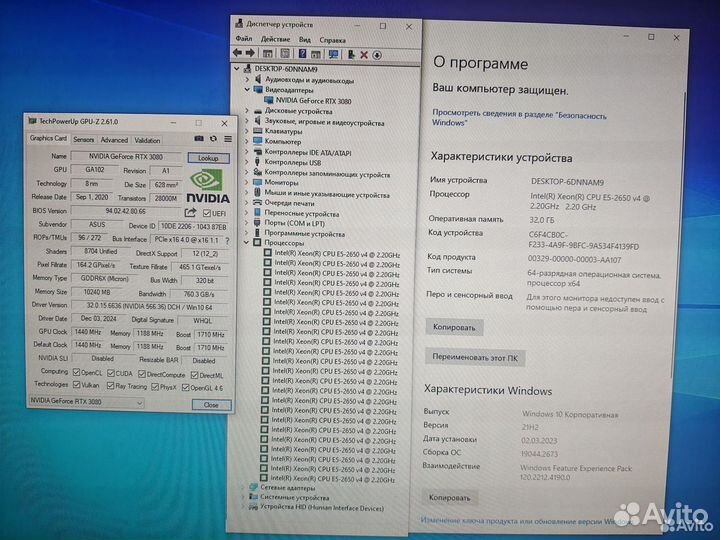The width and height of the screenshot is (720, 540).
Task: Click the Audio inputs and outputs speaker icon
Action: pos(258,79)
